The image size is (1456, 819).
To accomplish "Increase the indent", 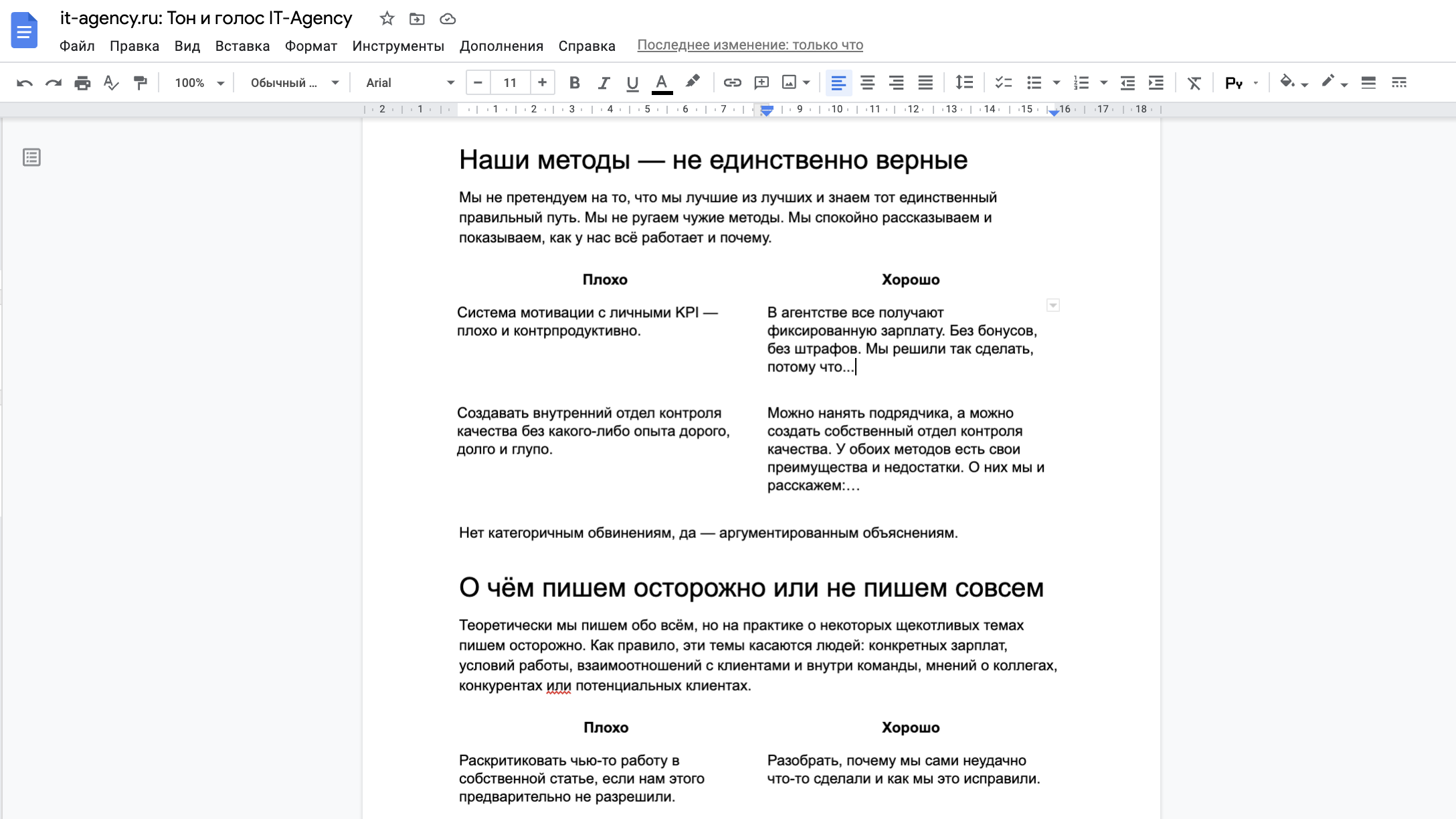I will point(1156,83).
